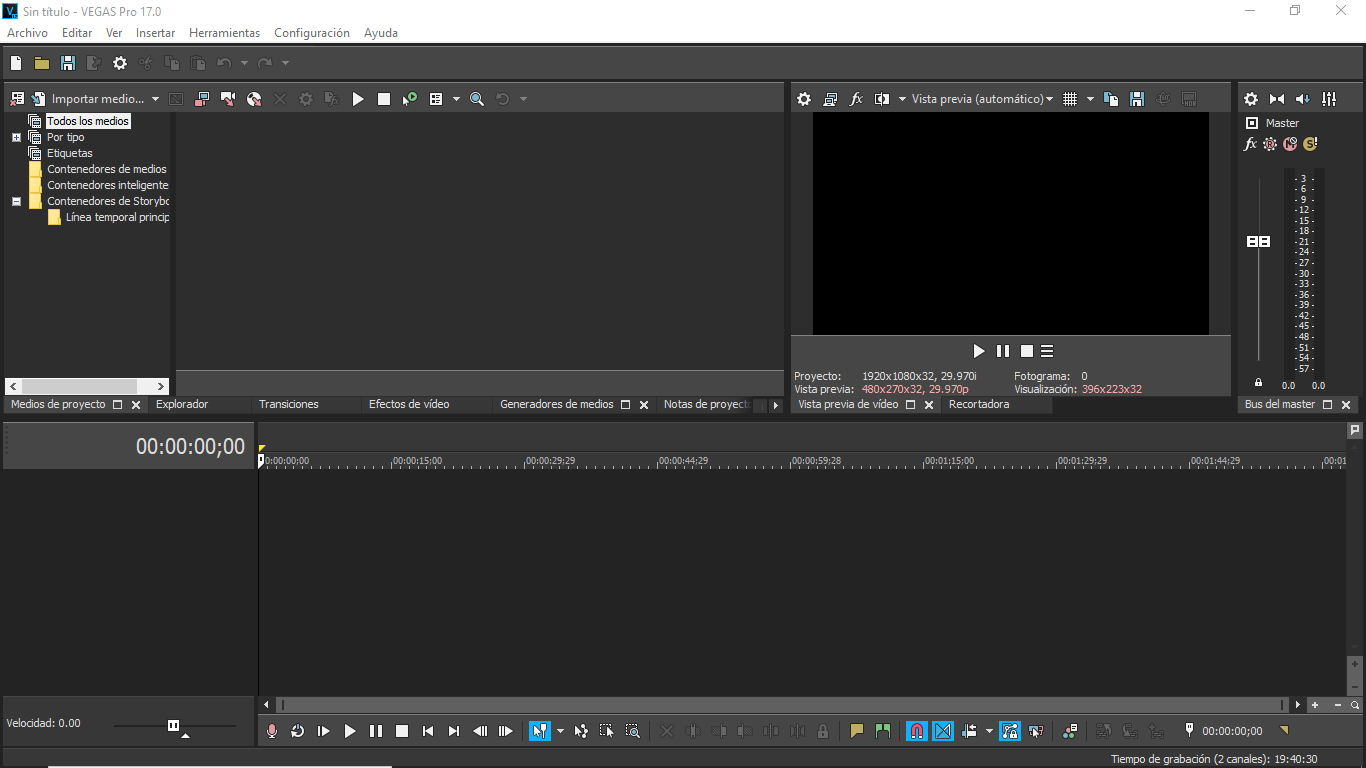Screen dimensions: 1366x768
Task: Toggle master fader channel lock icon
Action: [1258, 383]
